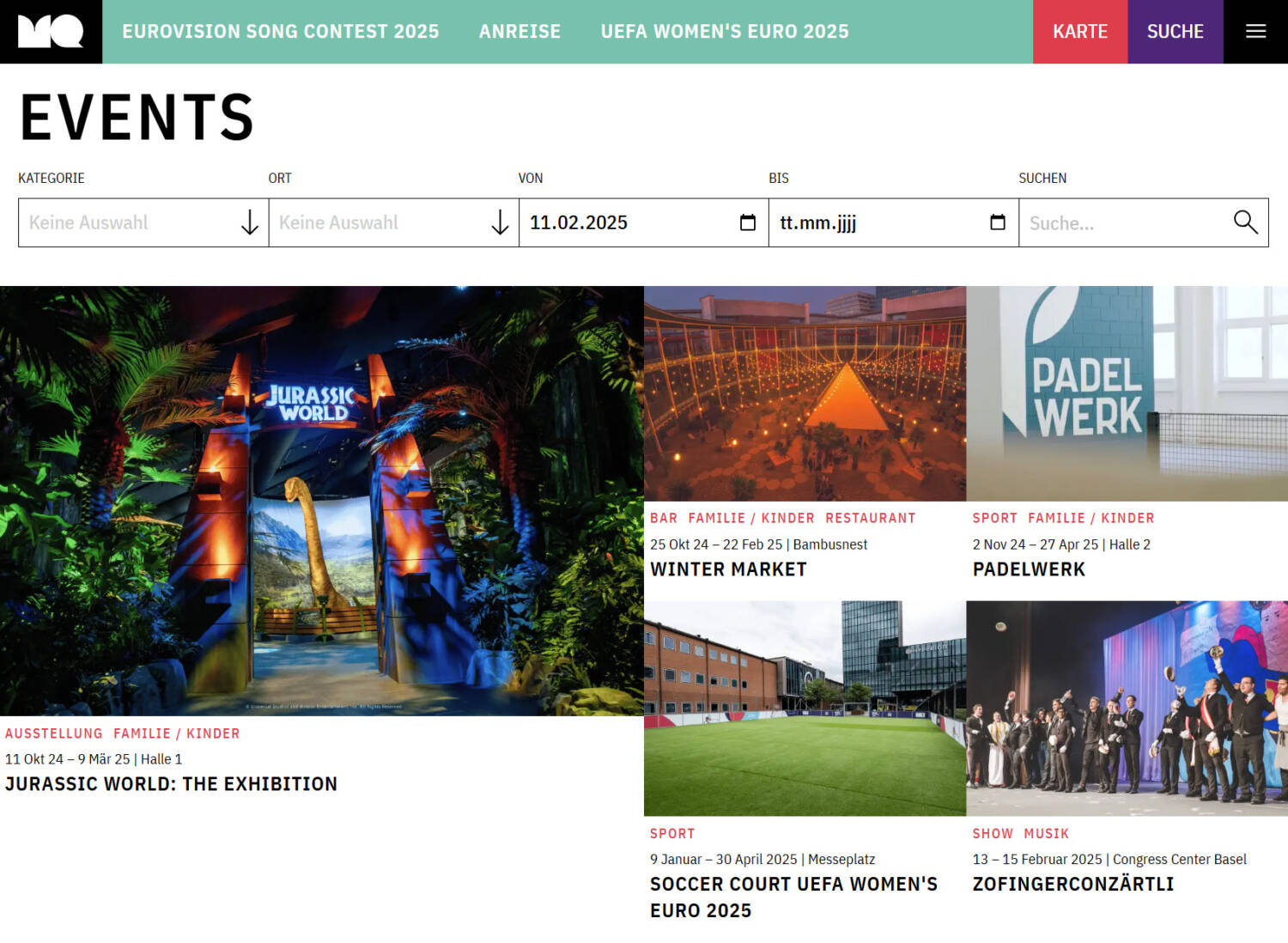Open the calendar picker for Von date
Image resolution: width=1288 pixels, height=943 pixels.
coord(747,222)
